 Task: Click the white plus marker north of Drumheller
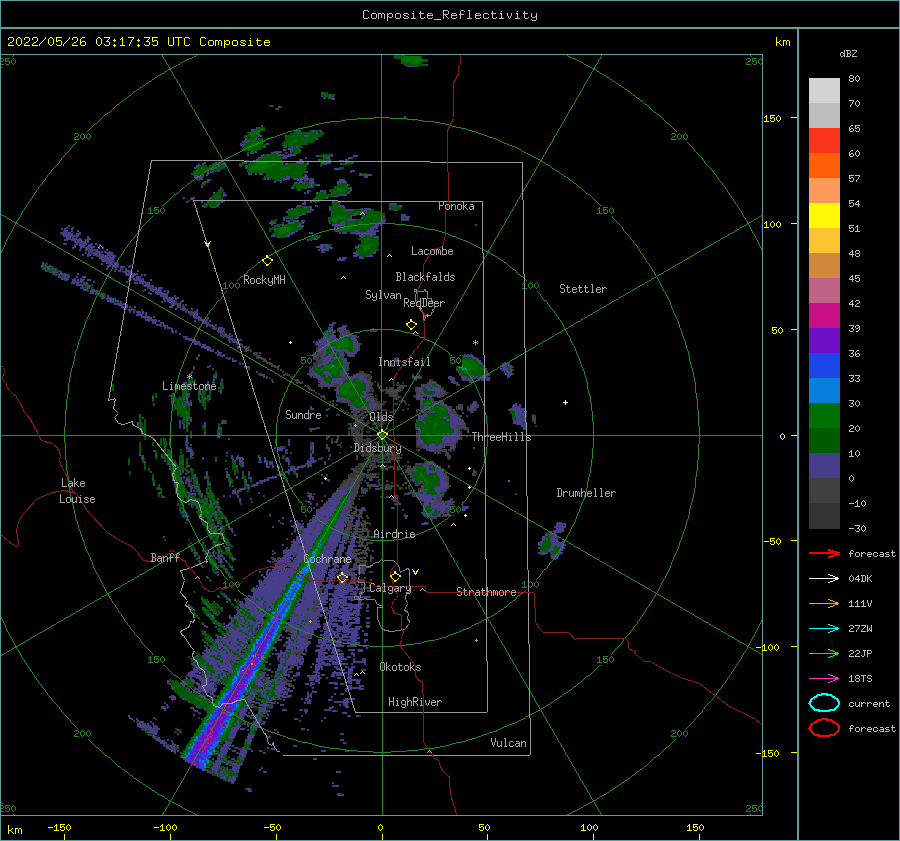pos(565,402)
